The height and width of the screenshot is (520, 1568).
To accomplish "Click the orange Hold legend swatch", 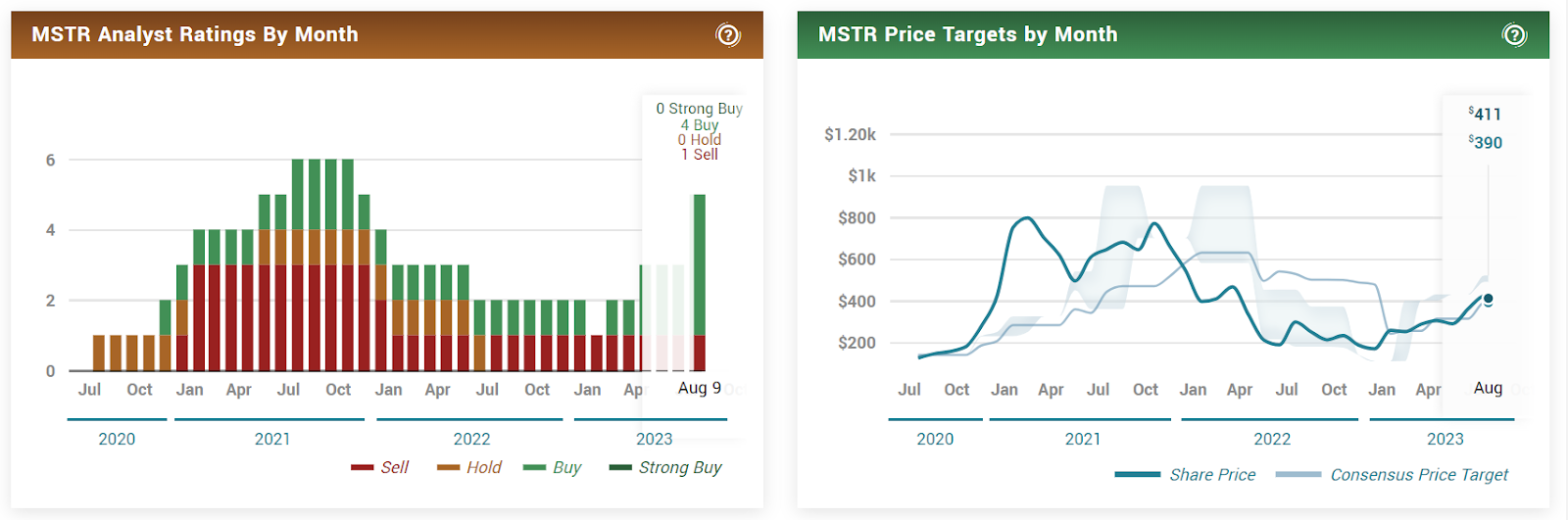I will (x=448, y=468).
